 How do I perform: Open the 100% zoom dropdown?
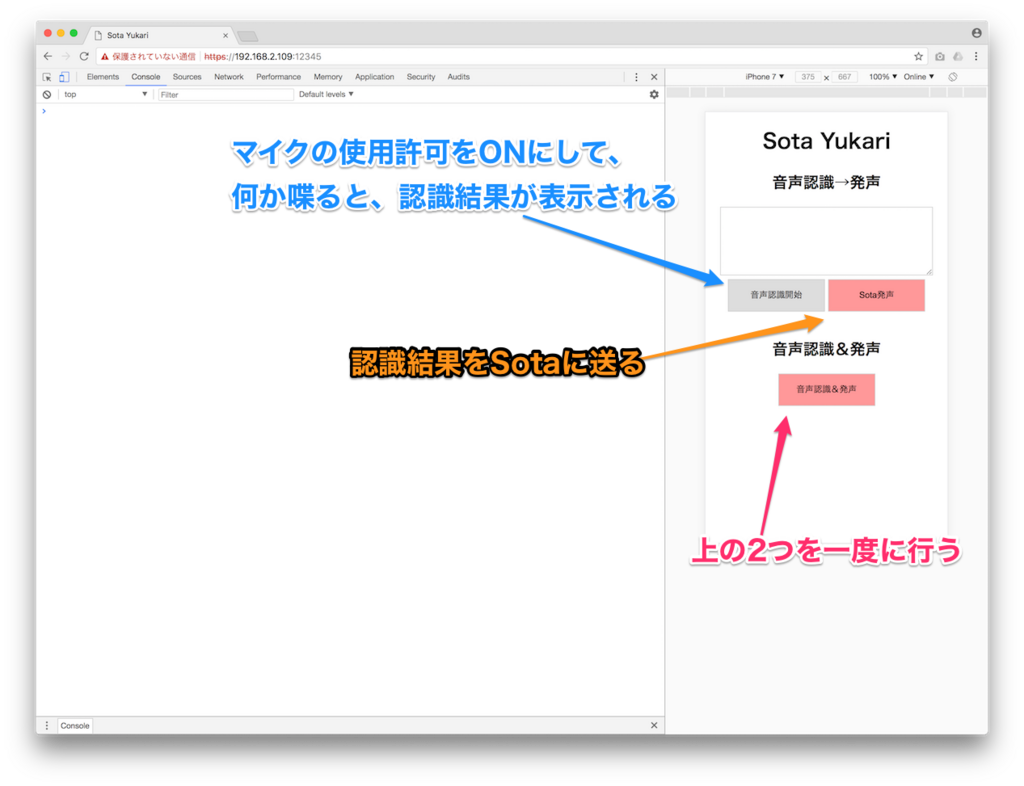coord(882,77)
